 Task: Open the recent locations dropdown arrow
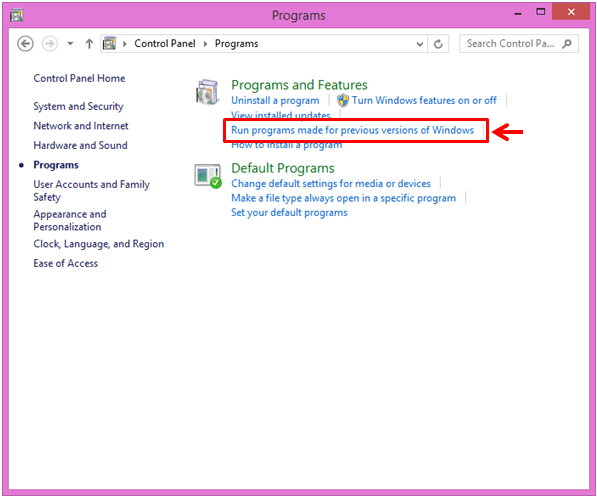[x=70, y=44]
